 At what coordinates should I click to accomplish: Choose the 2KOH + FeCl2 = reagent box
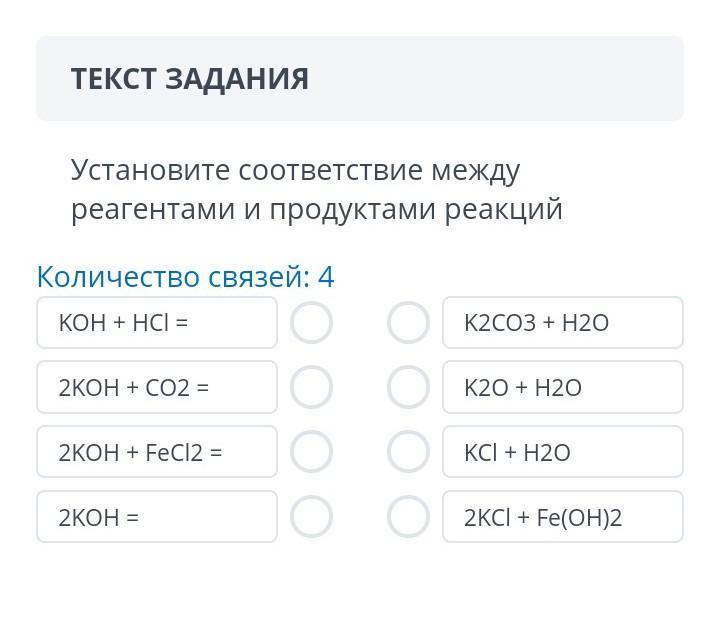[x=156, y=452]
